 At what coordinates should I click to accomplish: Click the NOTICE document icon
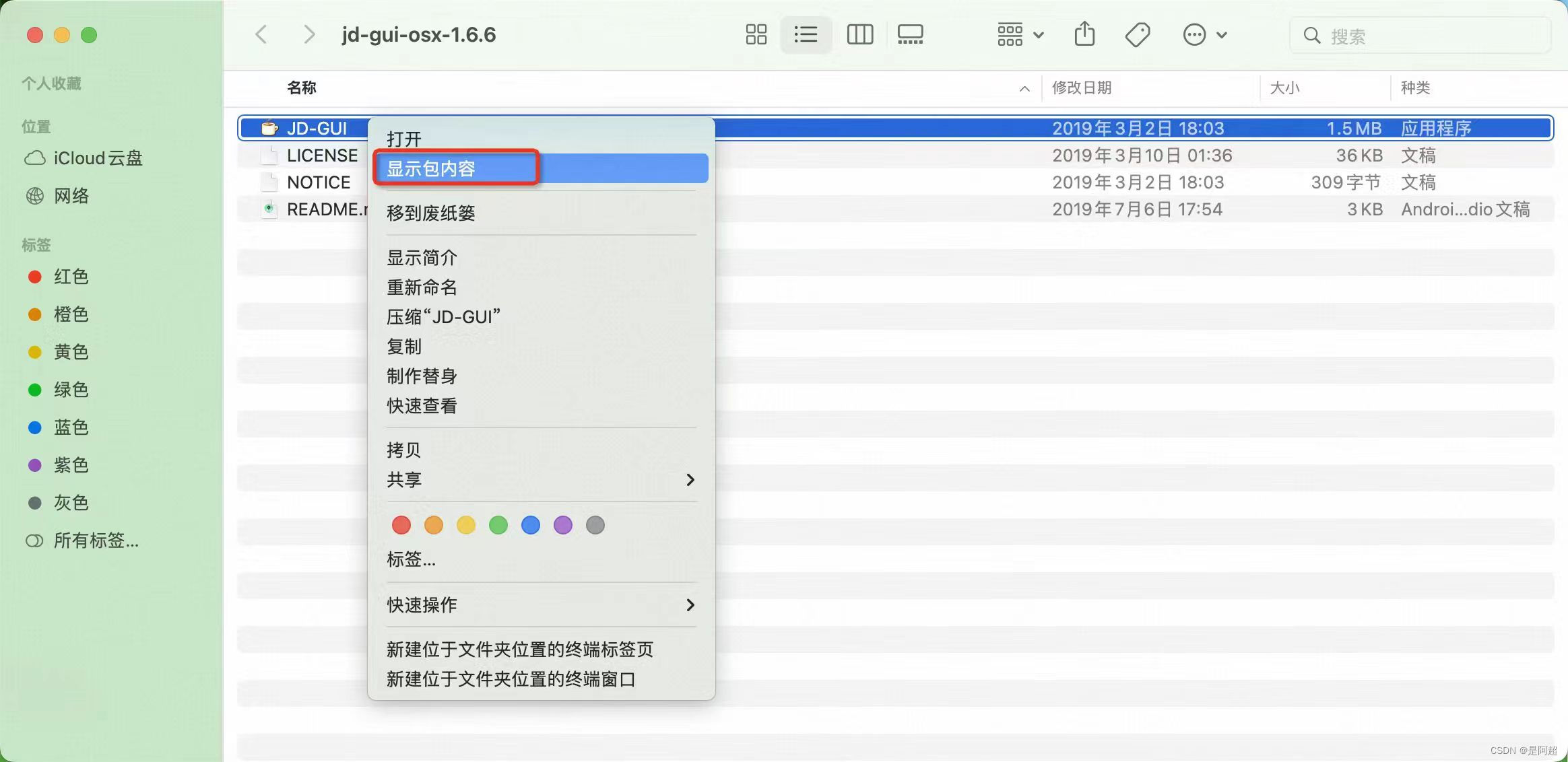269,182
